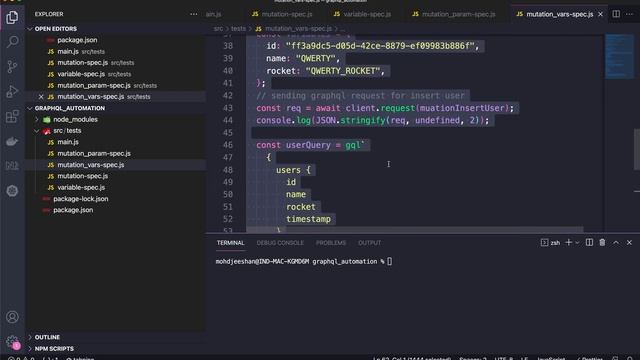Open the Explorer view in activity bar
The height and width of the screenshot is (360, 640).
click(12, 17)
